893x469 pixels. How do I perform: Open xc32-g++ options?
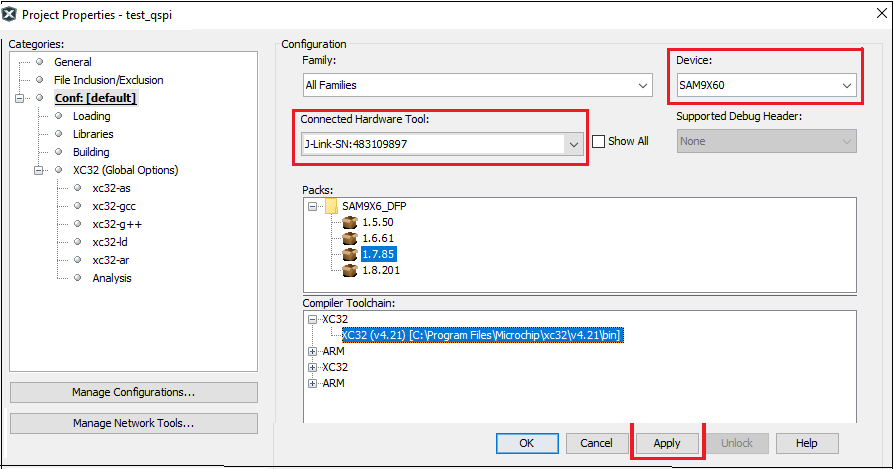tap(117, 224)
